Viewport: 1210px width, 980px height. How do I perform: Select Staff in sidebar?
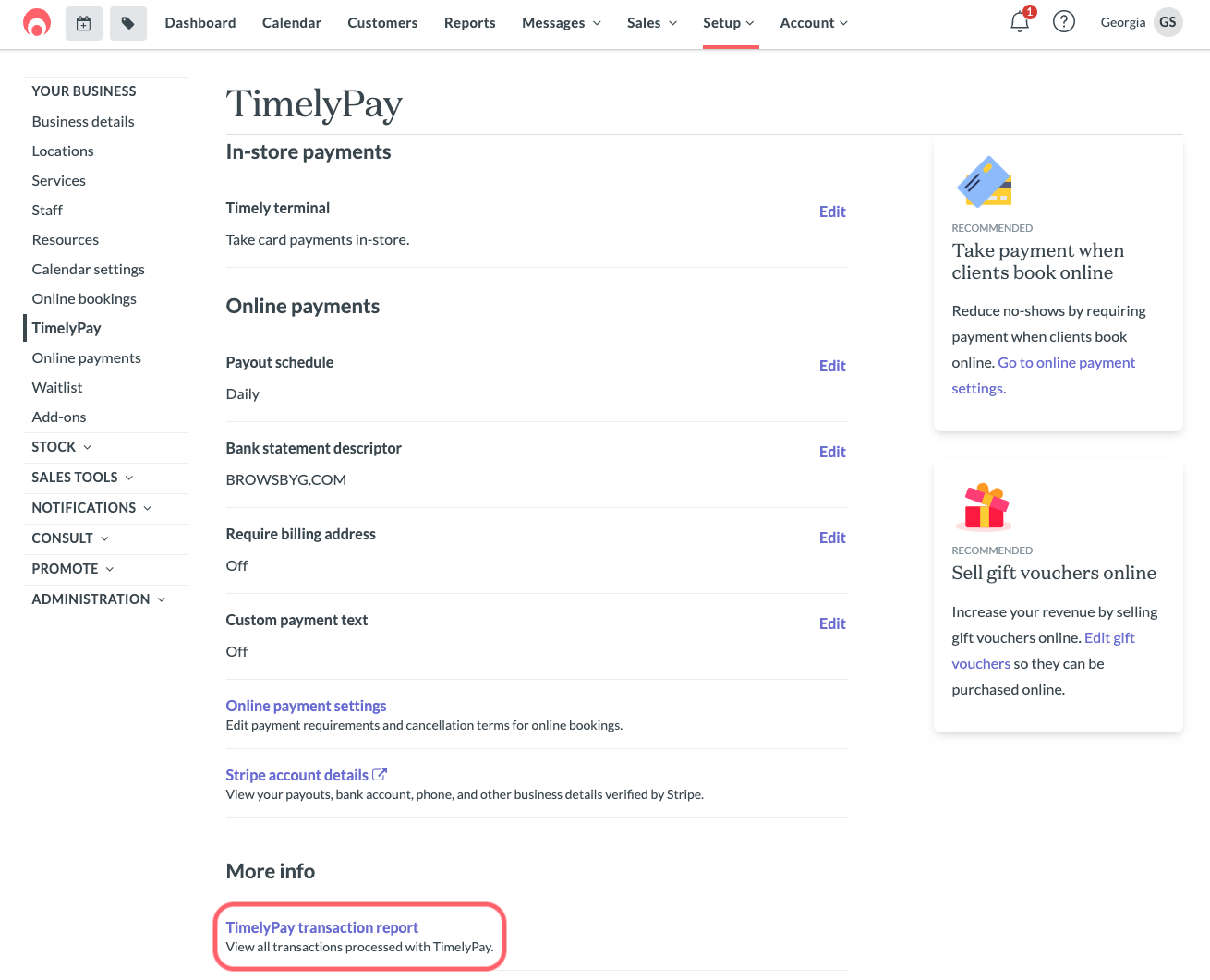[47, 211]
